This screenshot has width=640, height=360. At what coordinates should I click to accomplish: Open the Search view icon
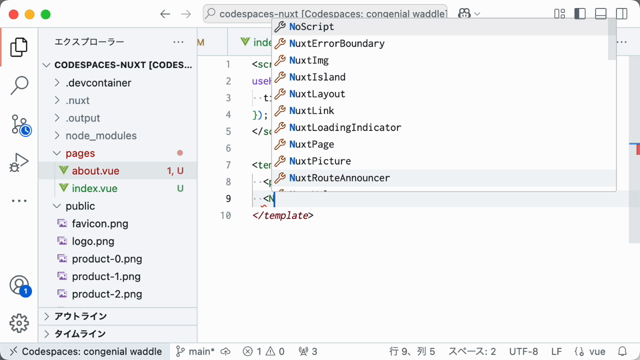(19, 85)
